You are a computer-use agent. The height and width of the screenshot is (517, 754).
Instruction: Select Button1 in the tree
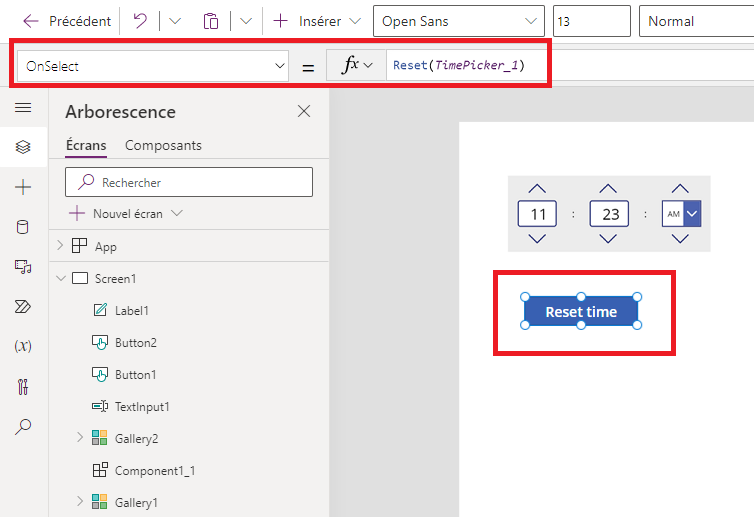coord(136,375)
